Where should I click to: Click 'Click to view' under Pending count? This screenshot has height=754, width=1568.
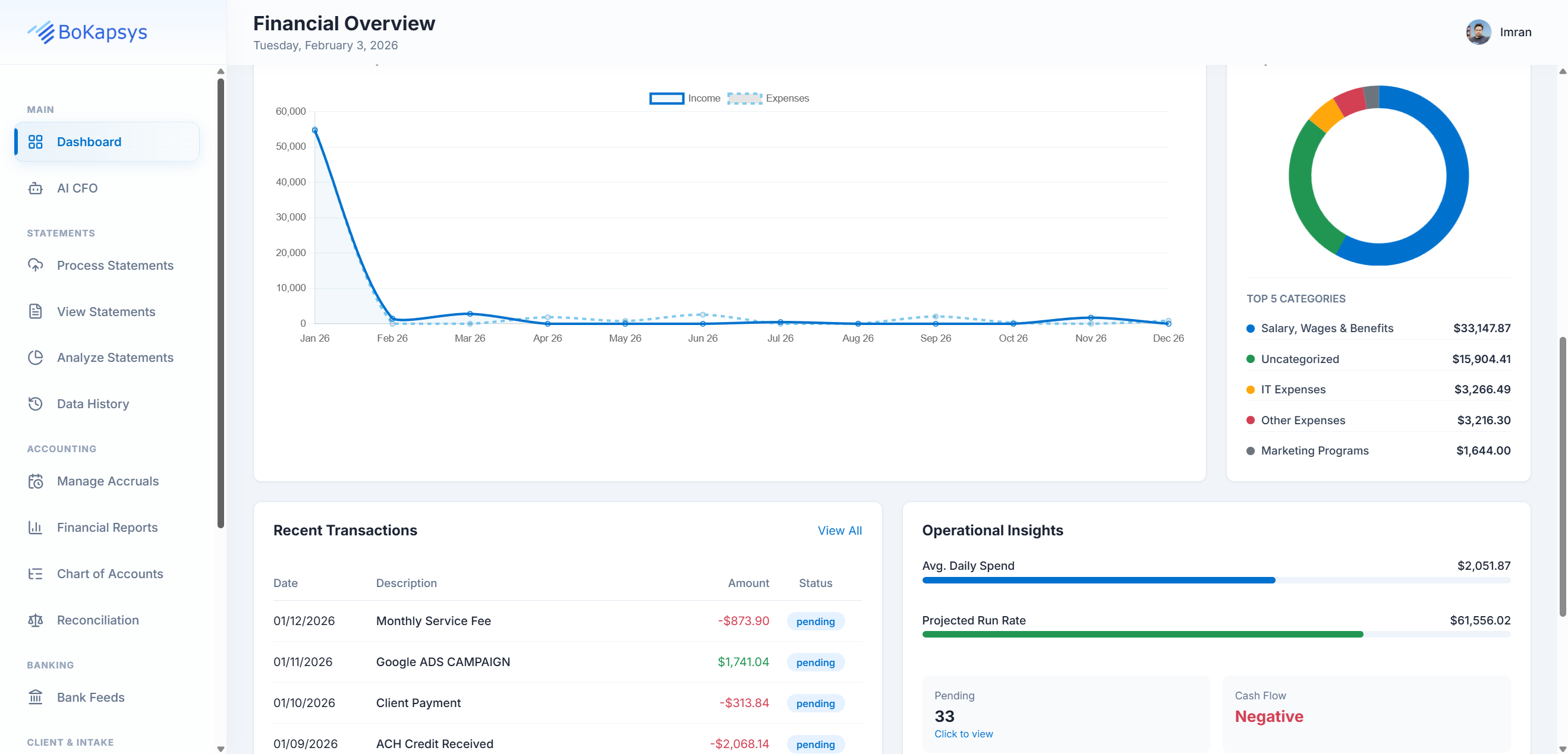click(x=964, y=734)
